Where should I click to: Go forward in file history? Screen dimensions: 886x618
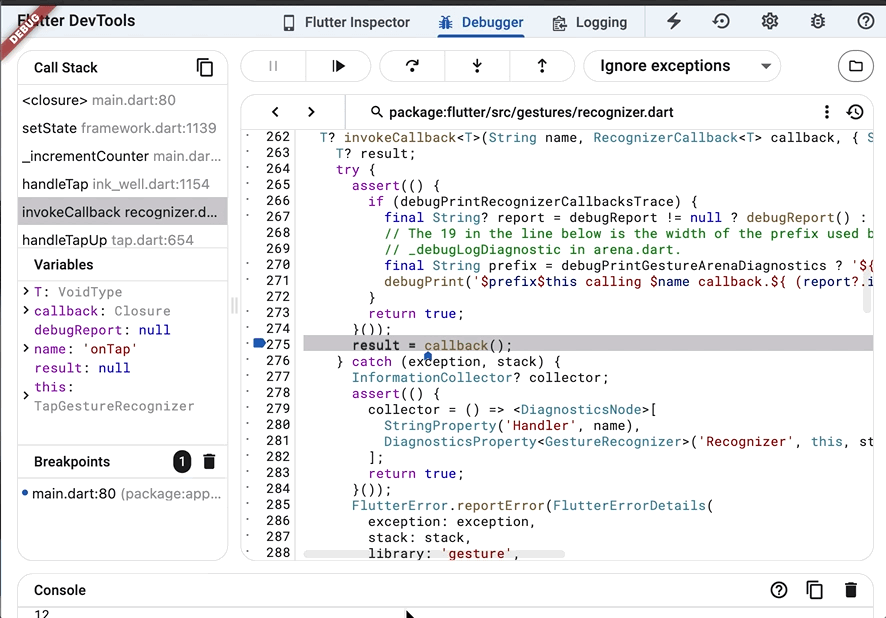point(311,112)
